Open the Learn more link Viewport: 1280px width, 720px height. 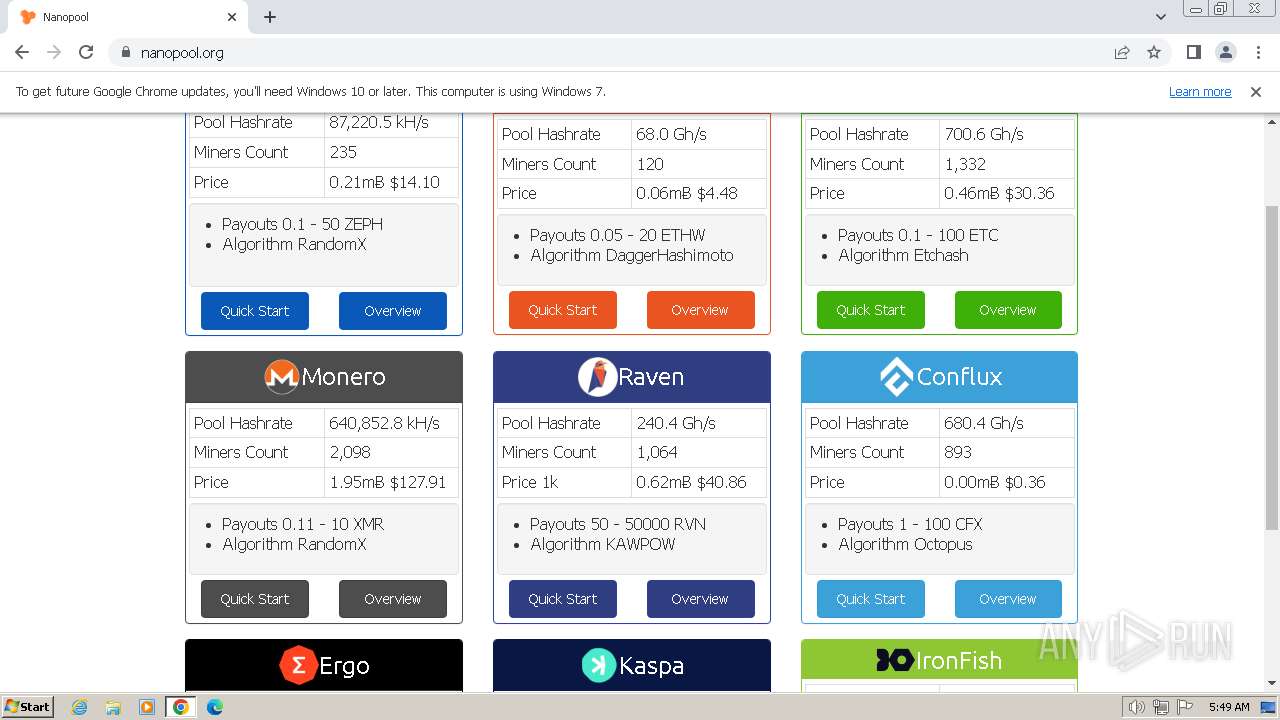[x=1200, y=91]
